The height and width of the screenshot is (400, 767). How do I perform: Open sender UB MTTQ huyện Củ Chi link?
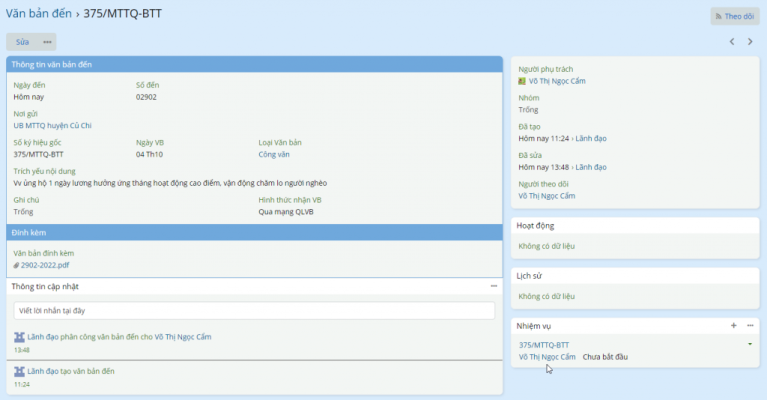click(x=52, y=126)
